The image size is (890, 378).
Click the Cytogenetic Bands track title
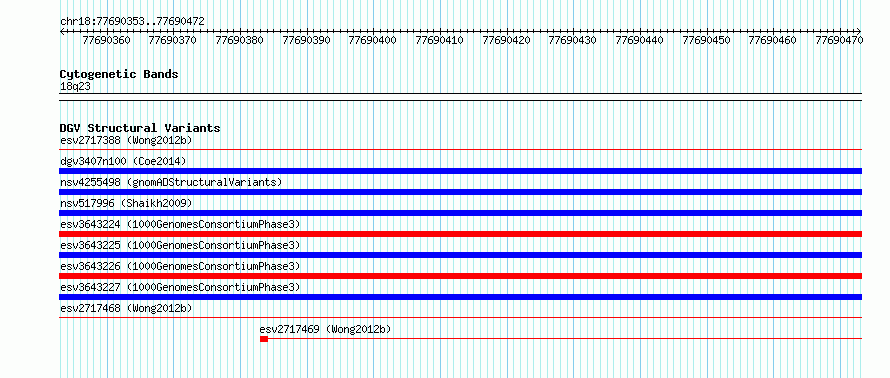(119, 74)
